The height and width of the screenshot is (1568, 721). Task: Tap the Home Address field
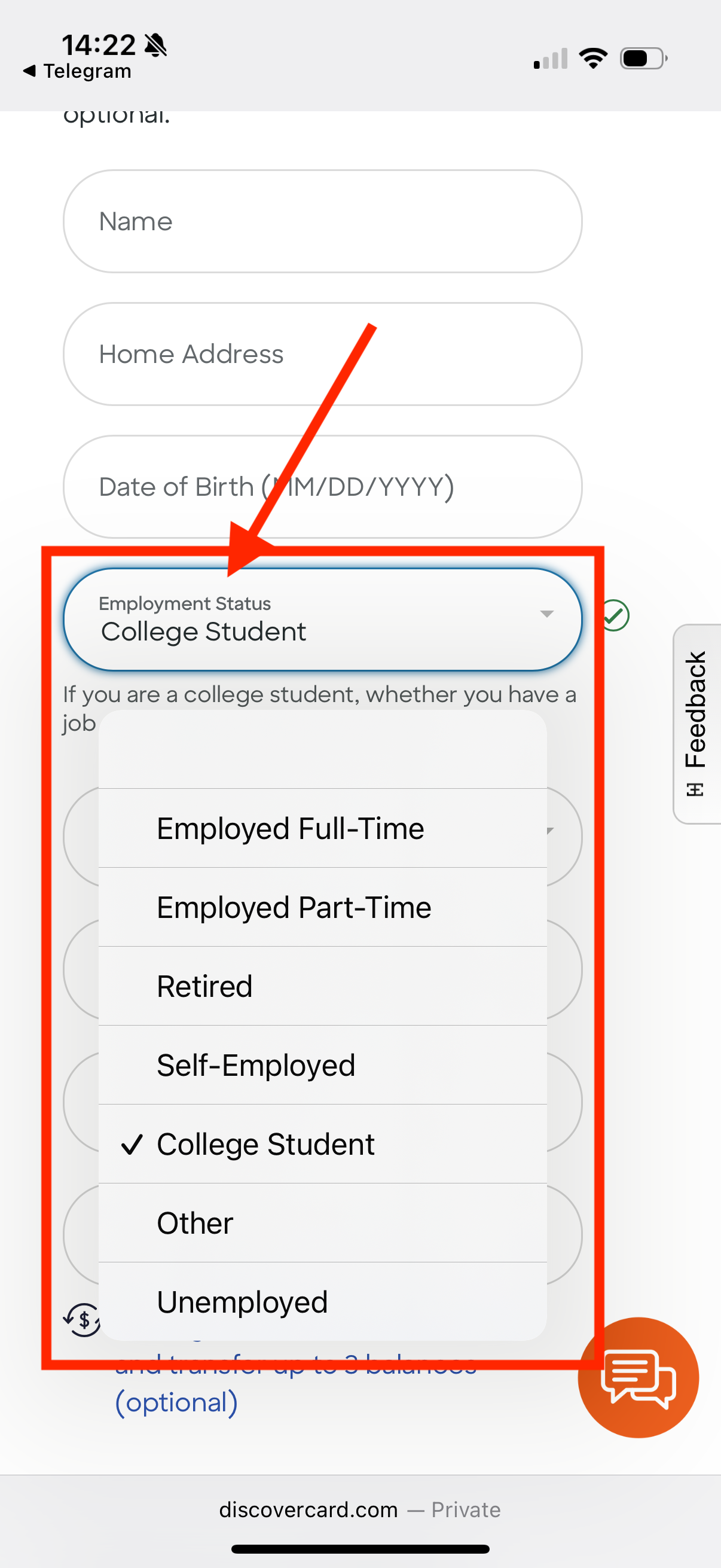point(322,354)
